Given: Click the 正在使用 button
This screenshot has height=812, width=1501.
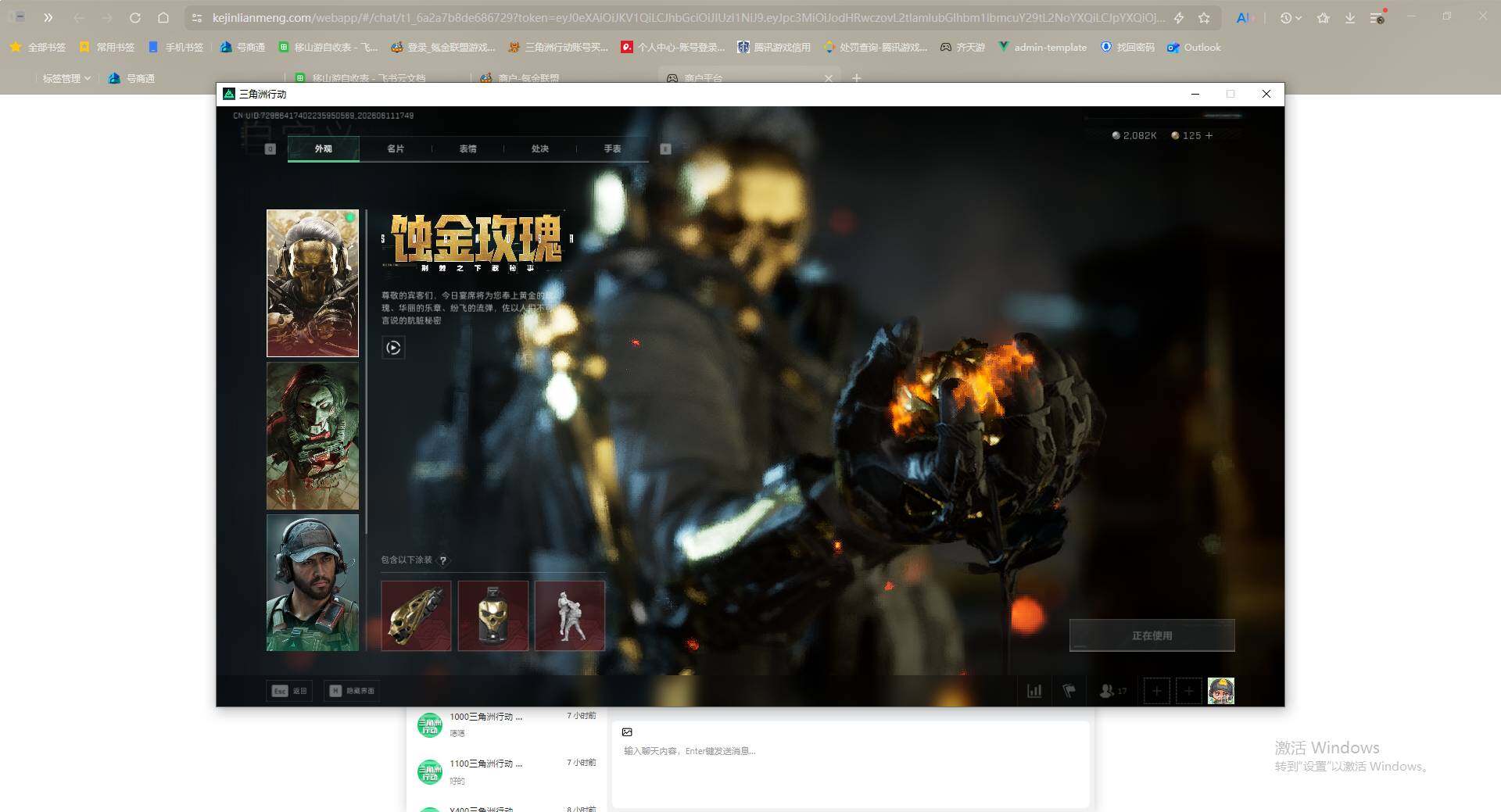Looking at the screenshot, I should click(1152, 635).
